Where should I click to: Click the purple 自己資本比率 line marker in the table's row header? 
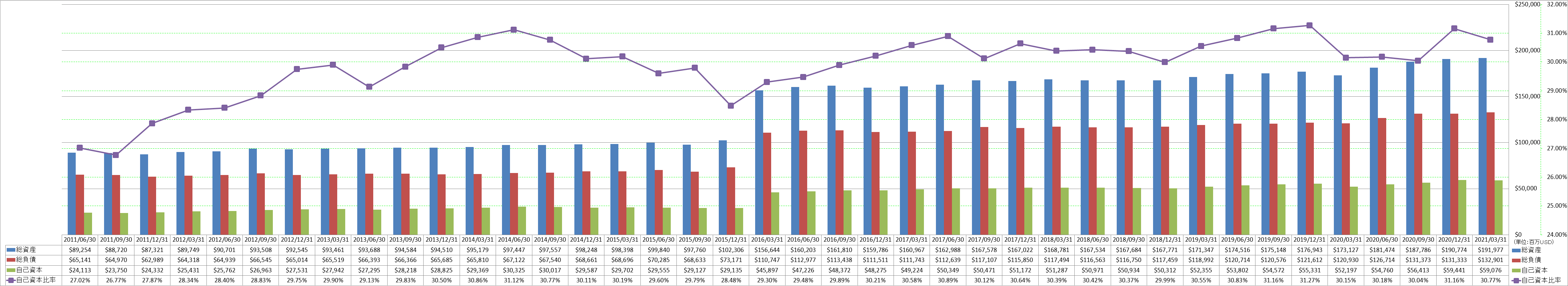point(11,281)
